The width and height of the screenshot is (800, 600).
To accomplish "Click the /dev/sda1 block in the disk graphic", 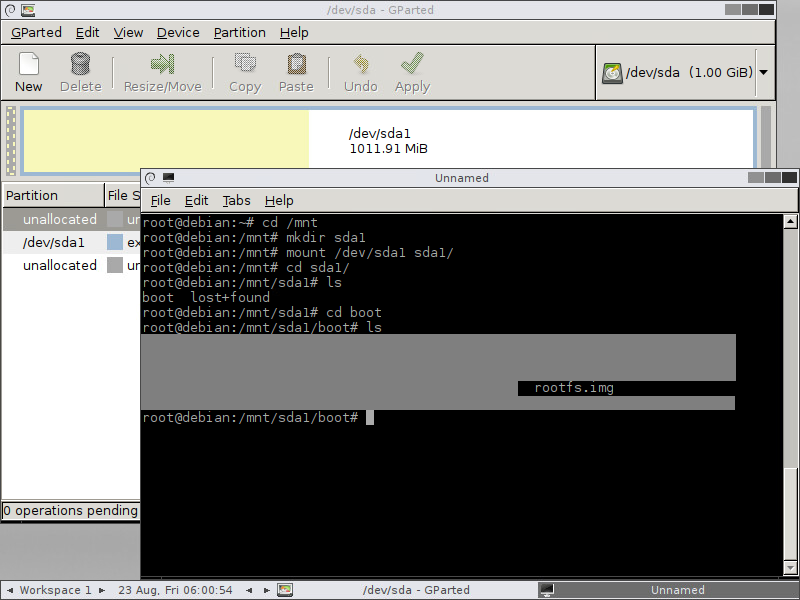I will click(389, 141).
